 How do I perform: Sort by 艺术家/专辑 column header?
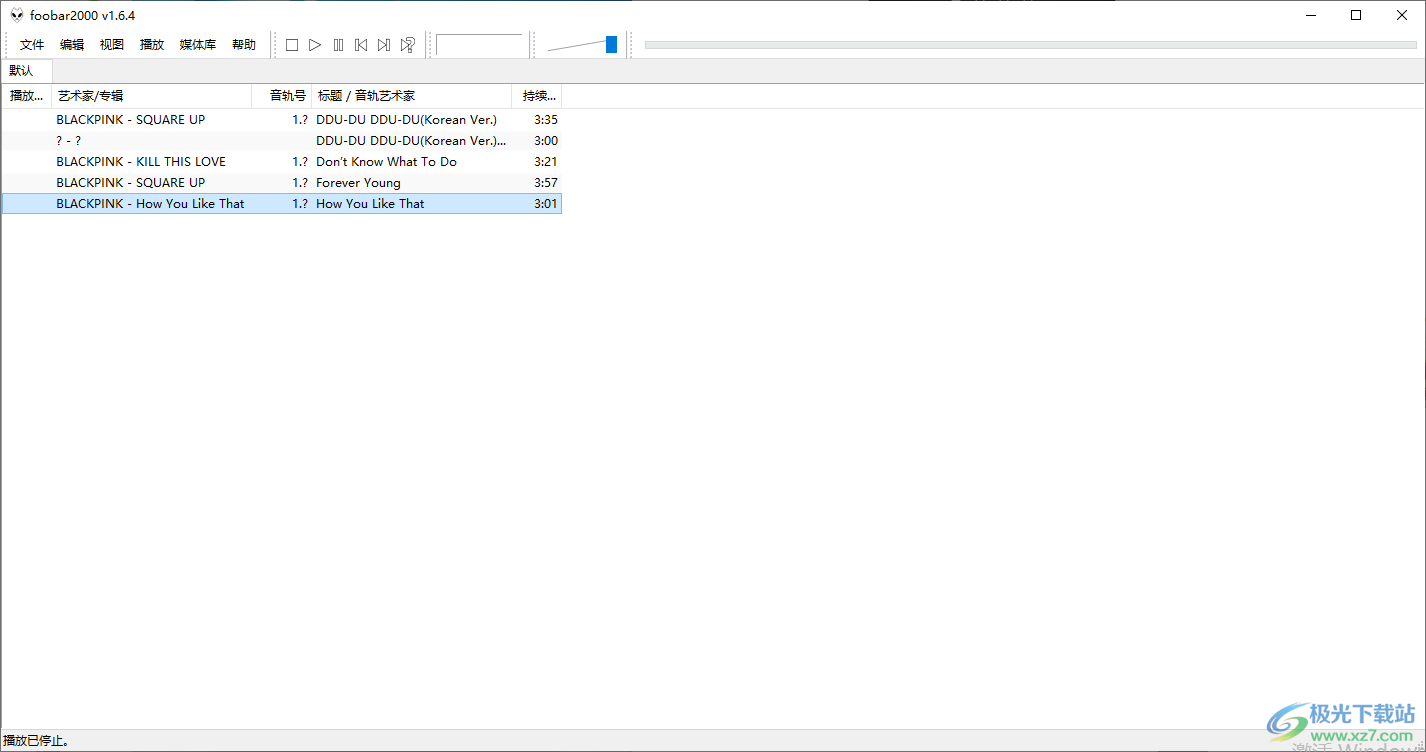(152, 96)
